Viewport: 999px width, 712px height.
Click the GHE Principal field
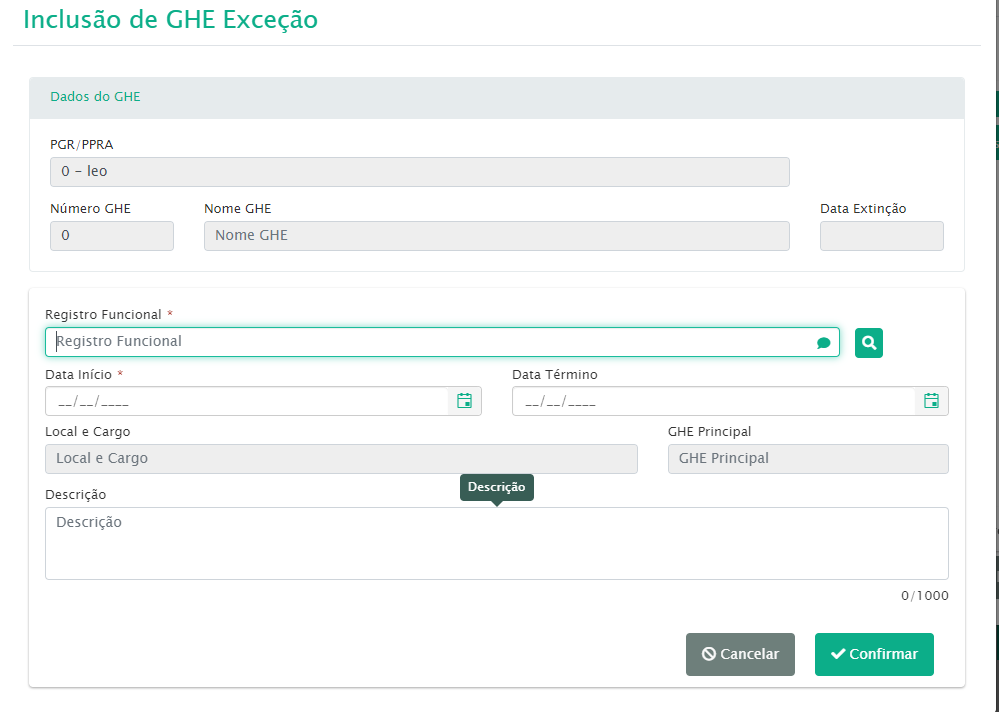pyautogui.click(x=808, y=459)
